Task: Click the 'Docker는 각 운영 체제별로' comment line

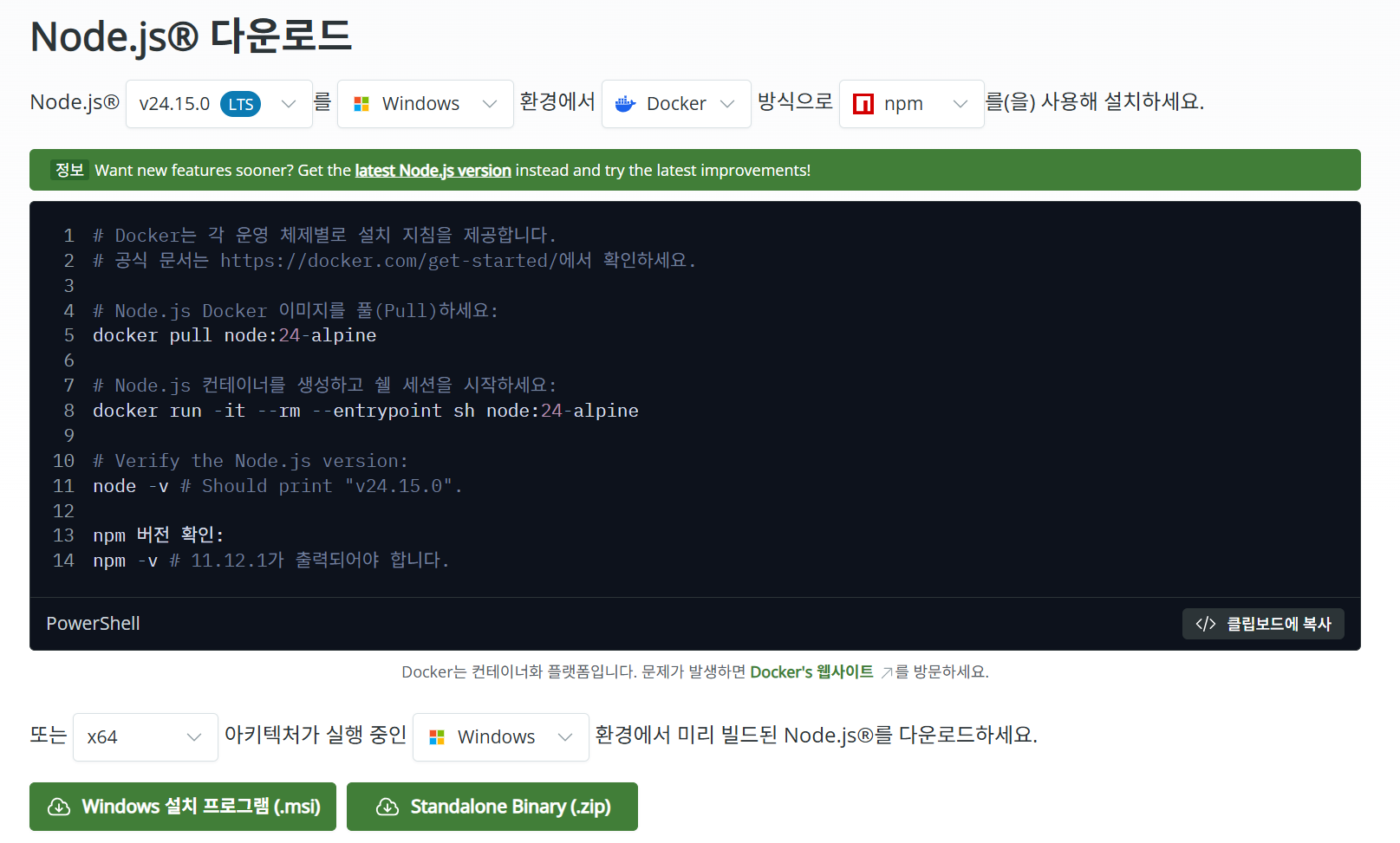Action: pyautogui.click(x=324, y=236)
